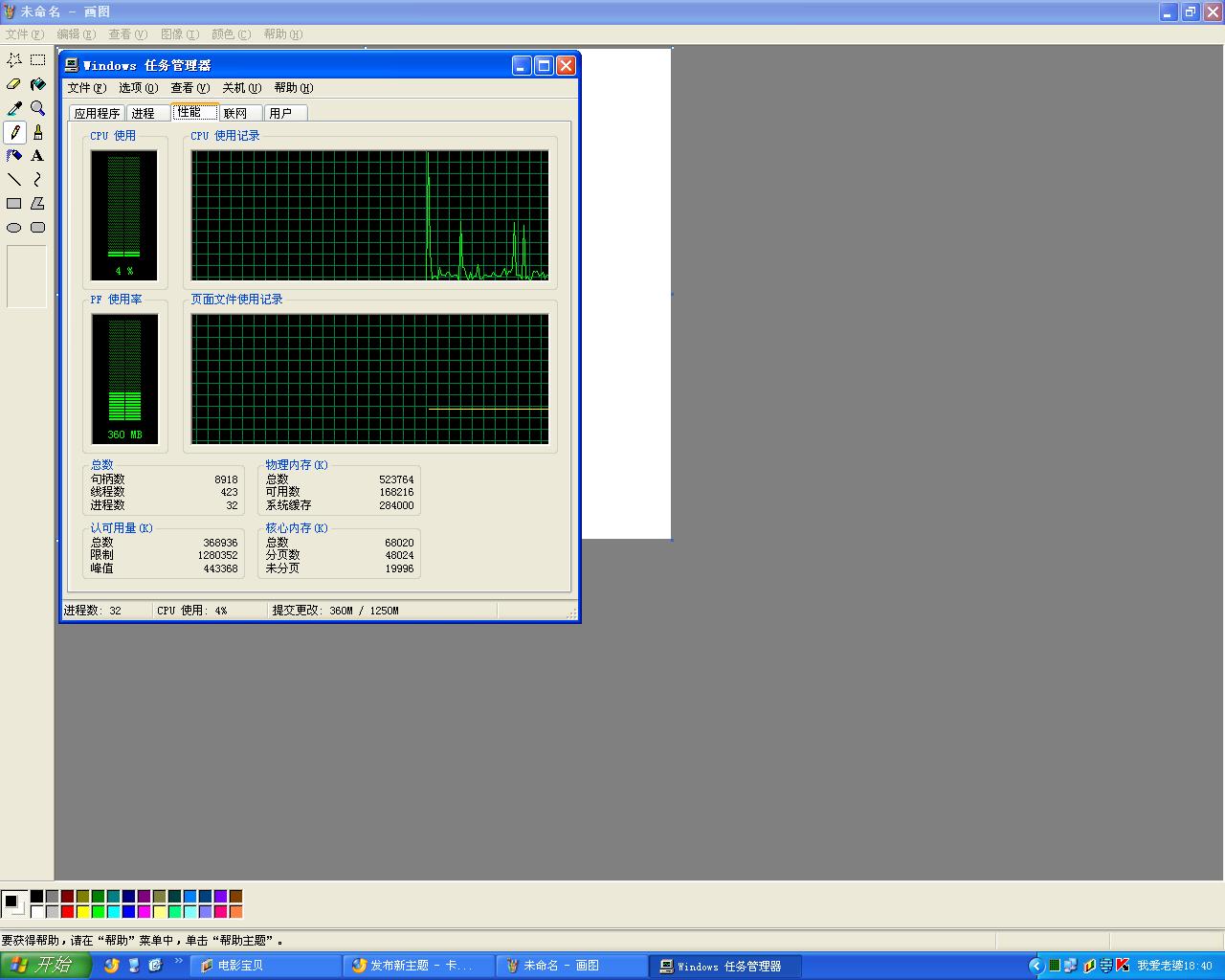Select the Pencil tool
Image resolution: width=1225 pixels, height=980 pixels.
point(14,132)
